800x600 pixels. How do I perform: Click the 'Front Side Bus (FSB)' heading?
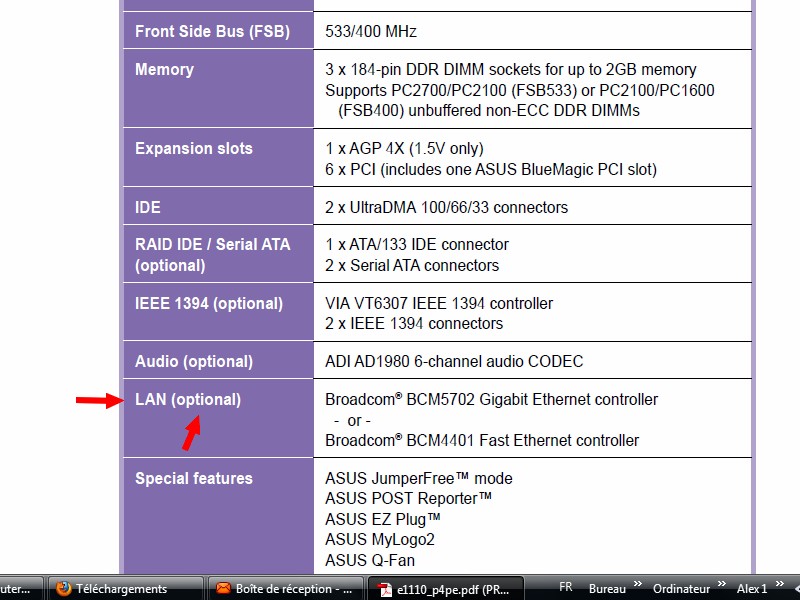pos(212,32)
